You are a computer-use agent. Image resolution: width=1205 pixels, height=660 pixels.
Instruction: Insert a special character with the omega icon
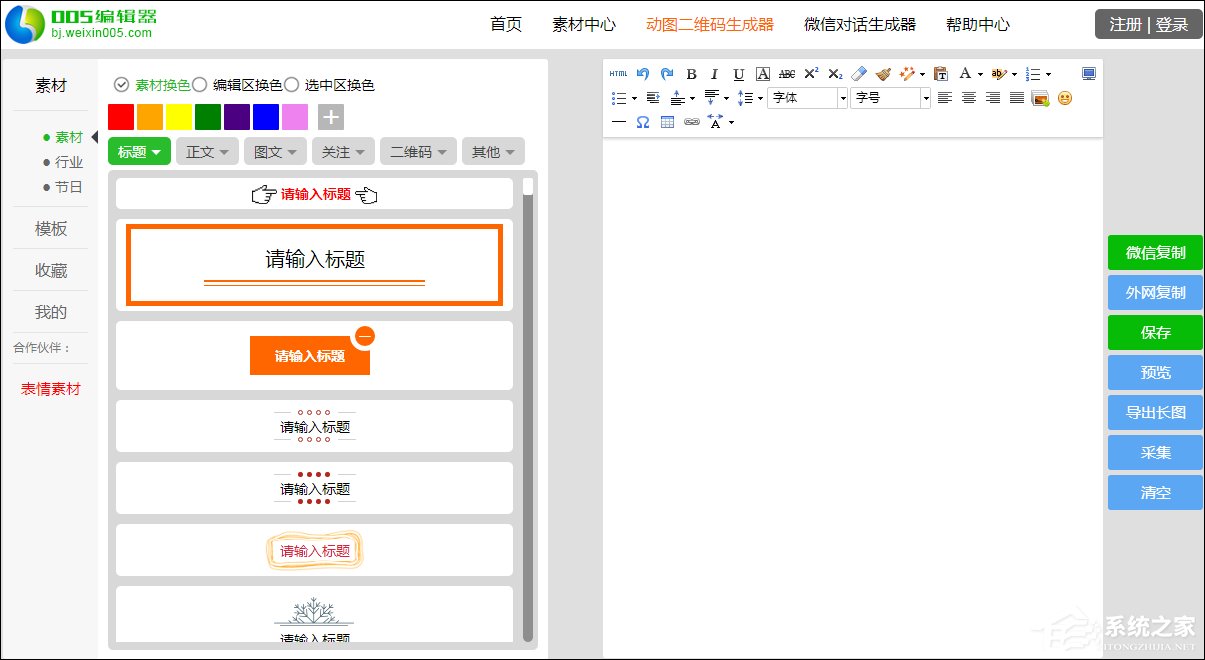point(642,122)
